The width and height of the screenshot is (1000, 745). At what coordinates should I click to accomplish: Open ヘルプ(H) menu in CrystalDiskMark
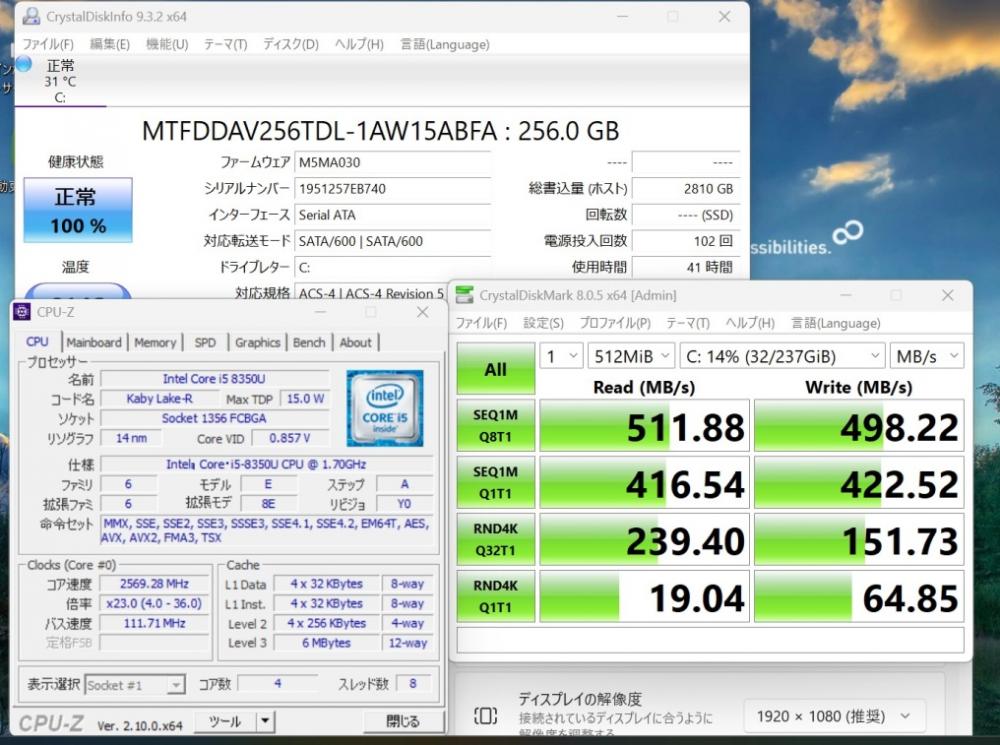(x=750, y=323)
